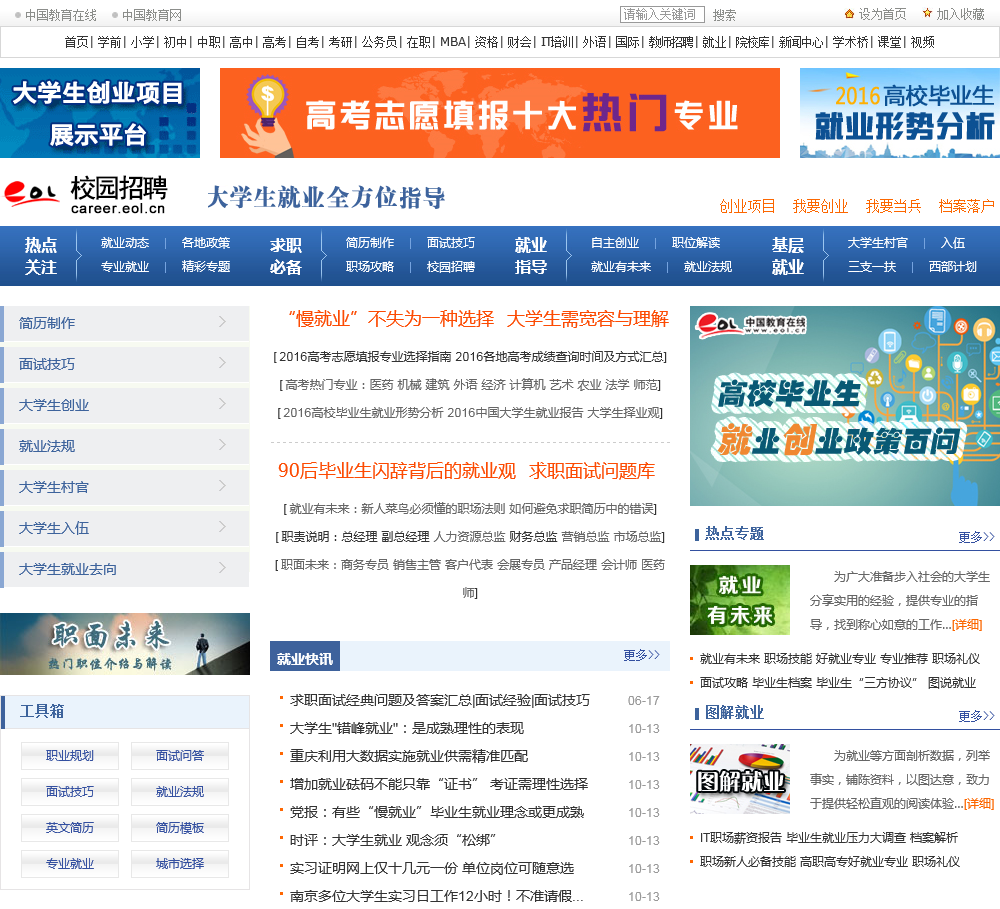Click the 职业规划 toolbox button

[x=70, y=756]
